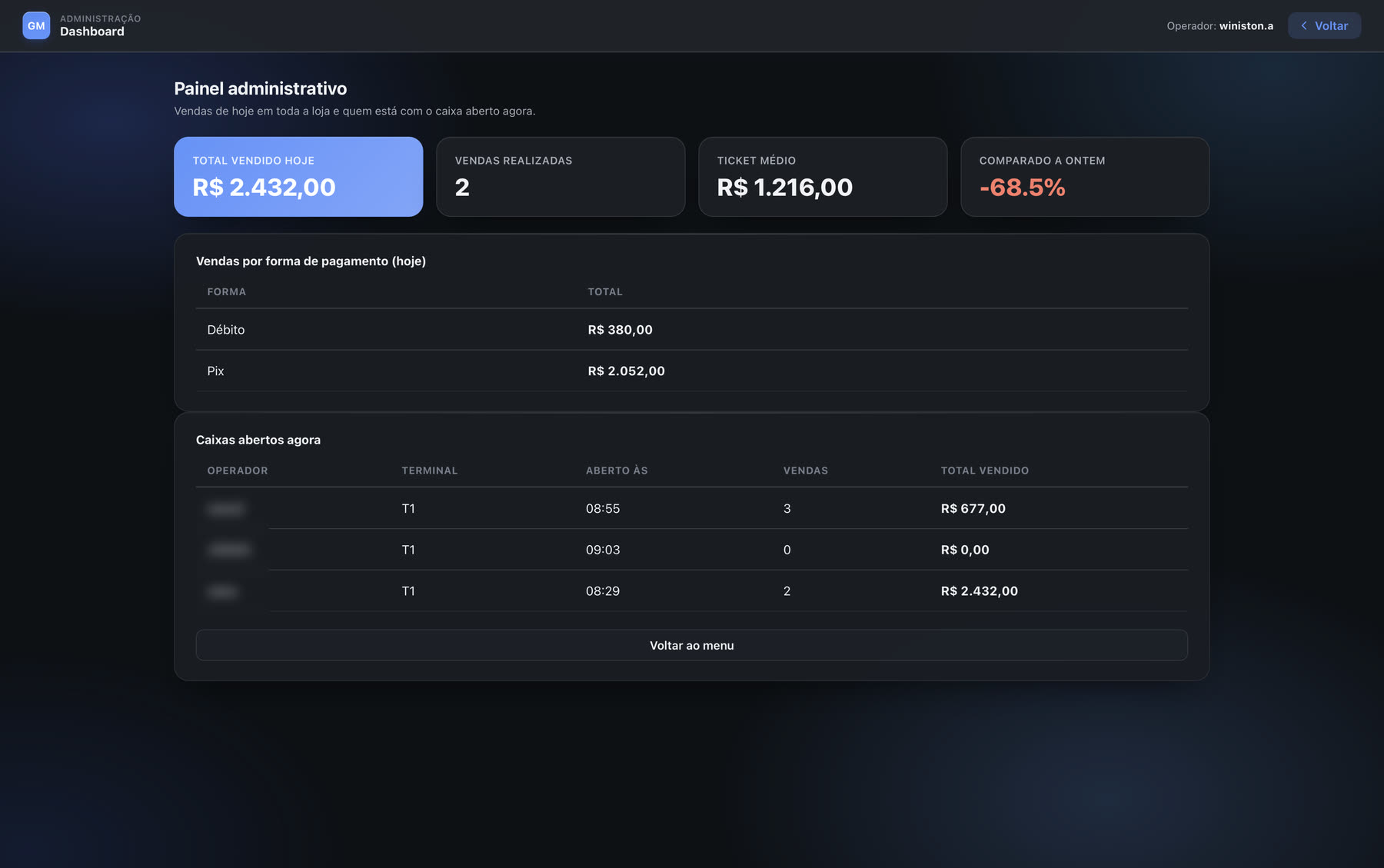The height and width of the screenshot is (868, 1384).
Task: Click the R$ 0,00 total cell
Action: 965,550
